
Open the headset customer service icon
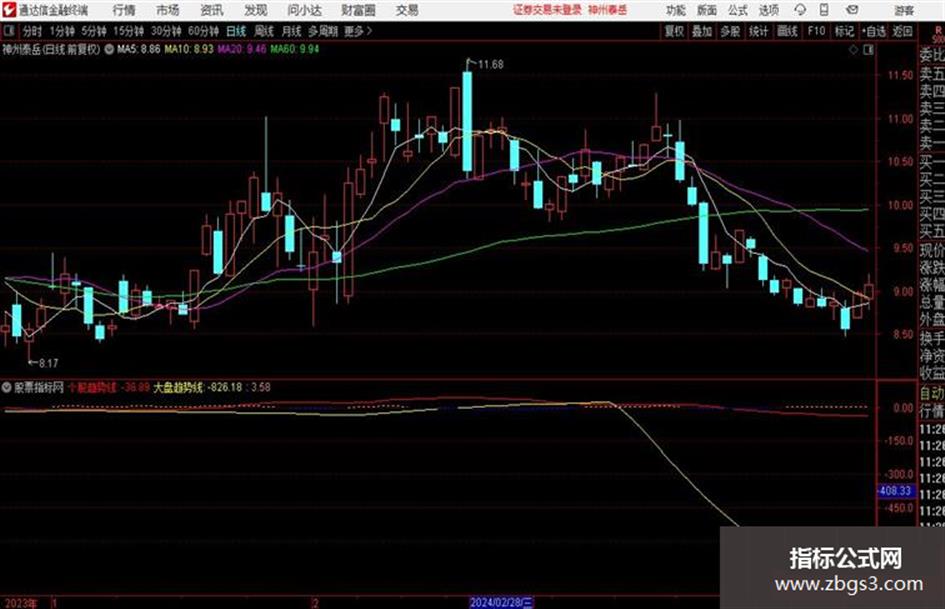(x=800, y=10)
